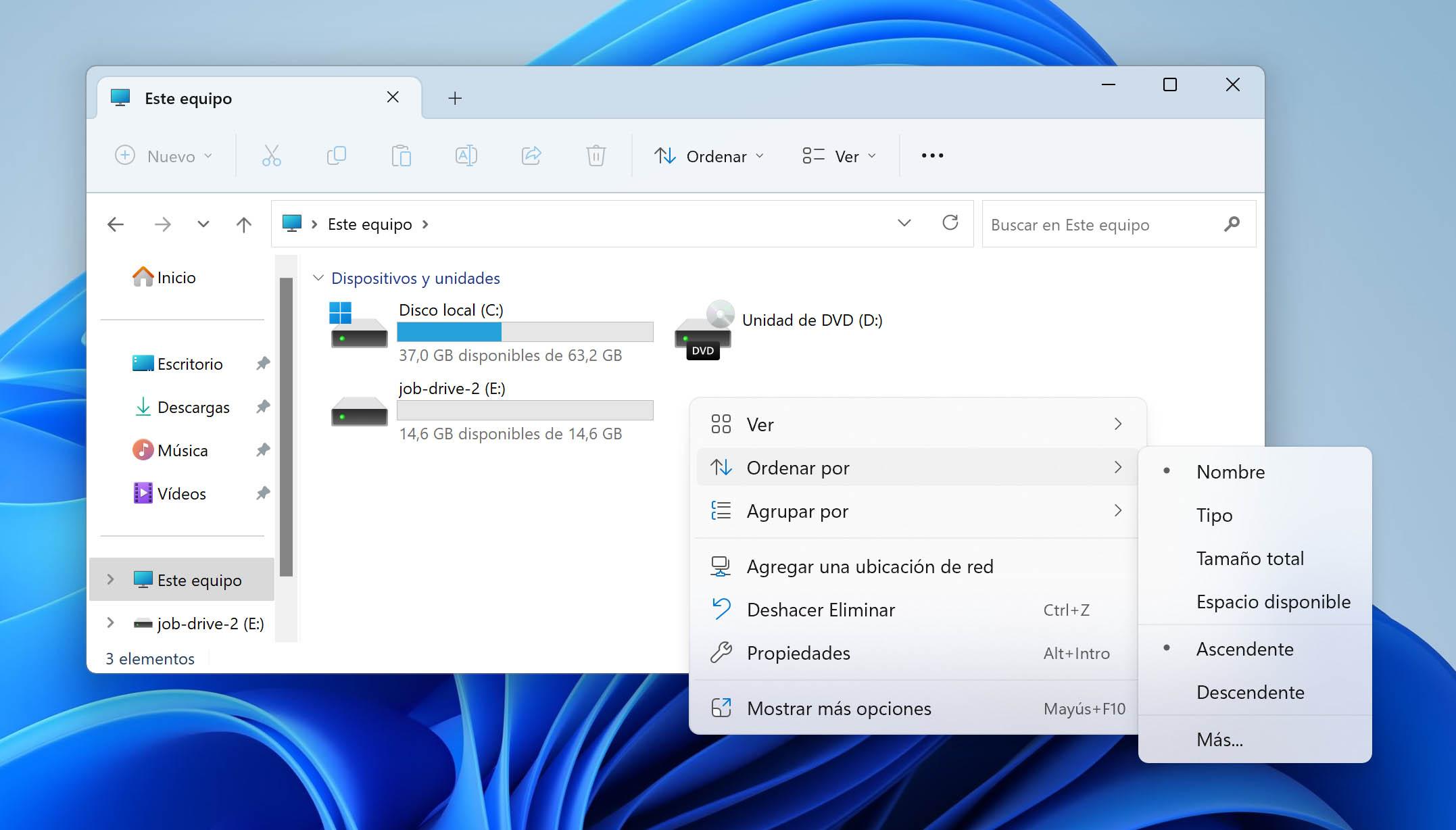Select the Paste icon in the toolbar
Screen dimensions: 1456x830
pyautogui.click(x=401, y=155)
